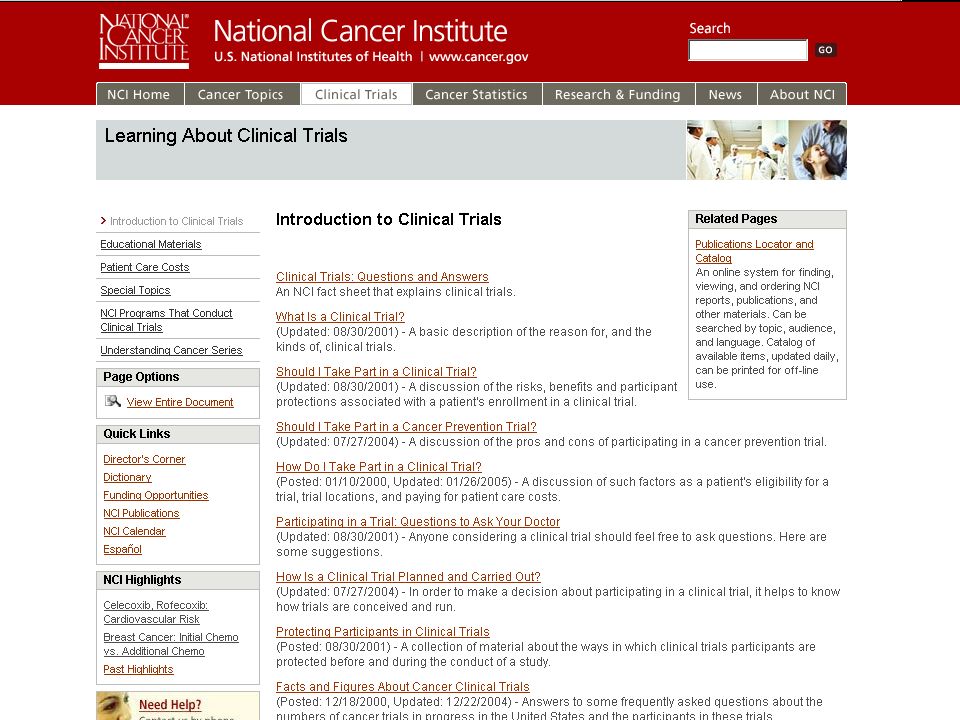960x720 pixels.
Task: Open Should I Take Part in a Cancer Prevention Trial?
Action: coord(406,427)
